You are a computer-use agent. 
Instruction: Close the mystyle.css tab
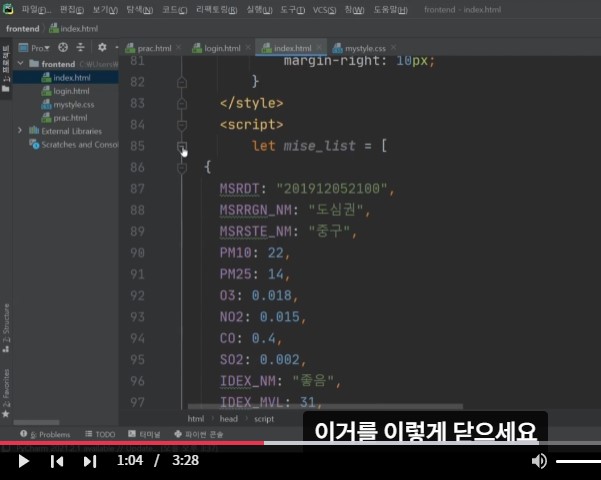(393, 48)
